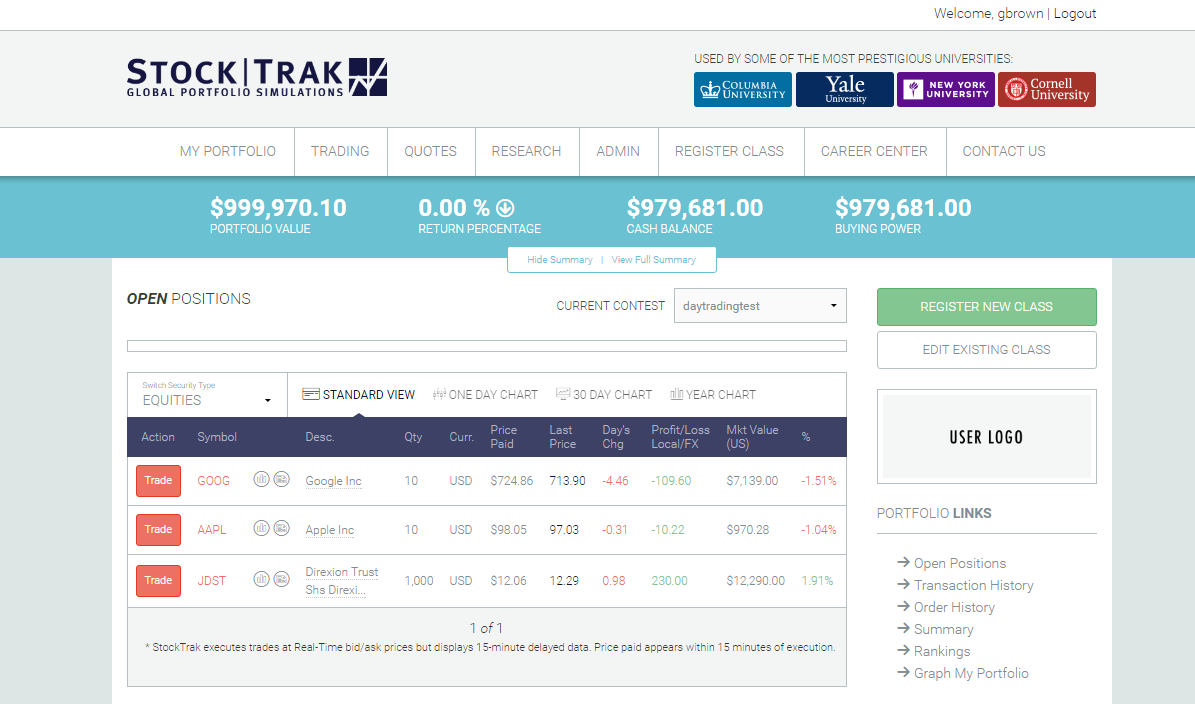Open the Admin menu
The height and width of the screenshot is (704, 1195).
(x=618, y=152)
